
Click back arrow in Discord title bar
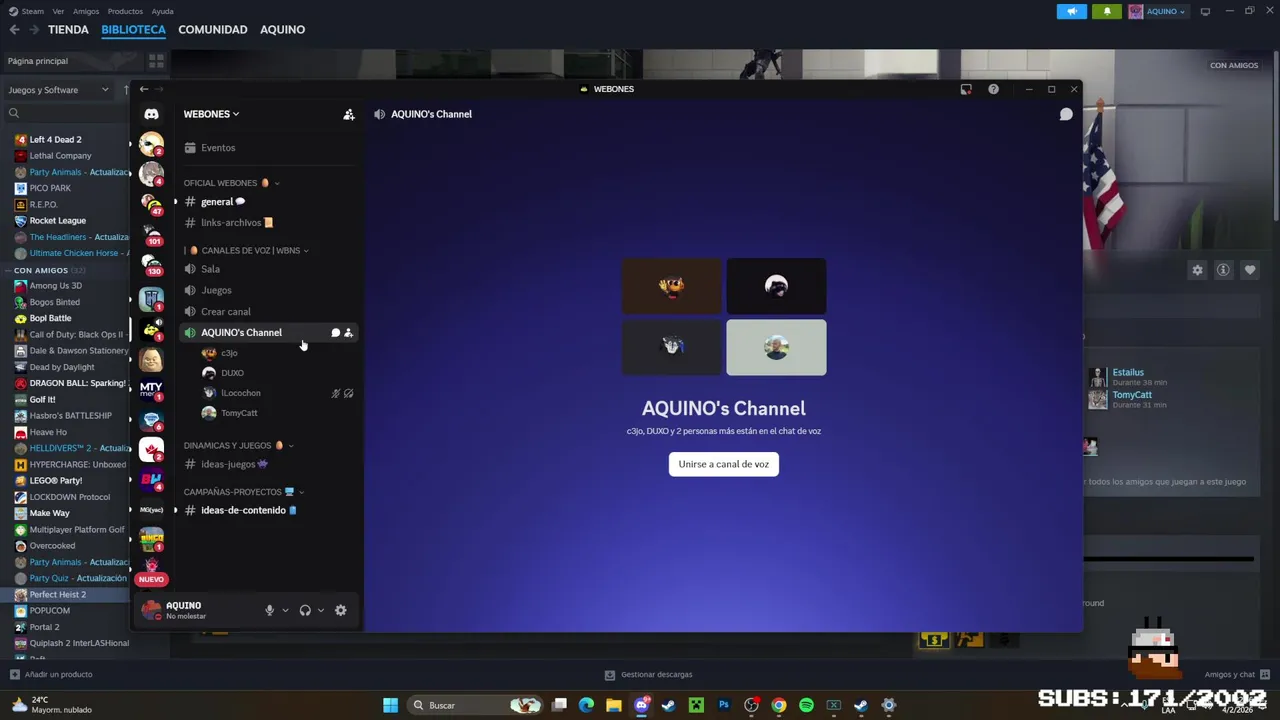[144, 89]
